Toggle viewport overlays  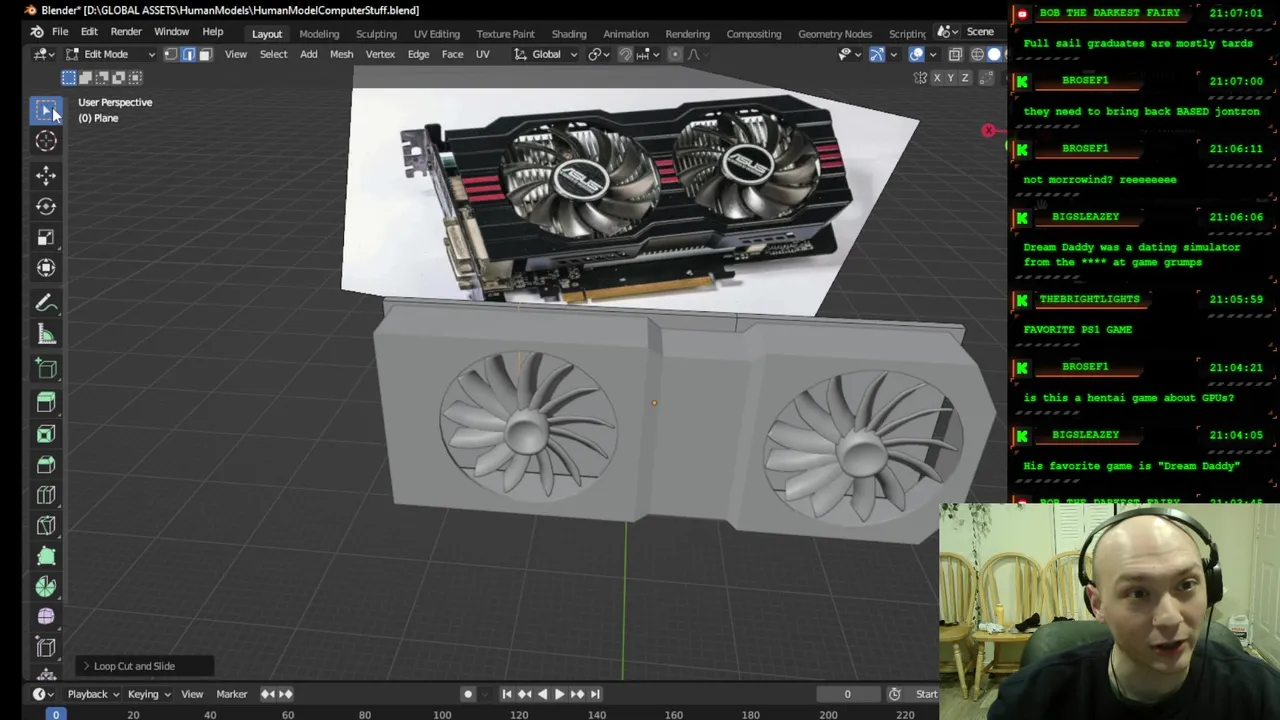pos(916,54)
